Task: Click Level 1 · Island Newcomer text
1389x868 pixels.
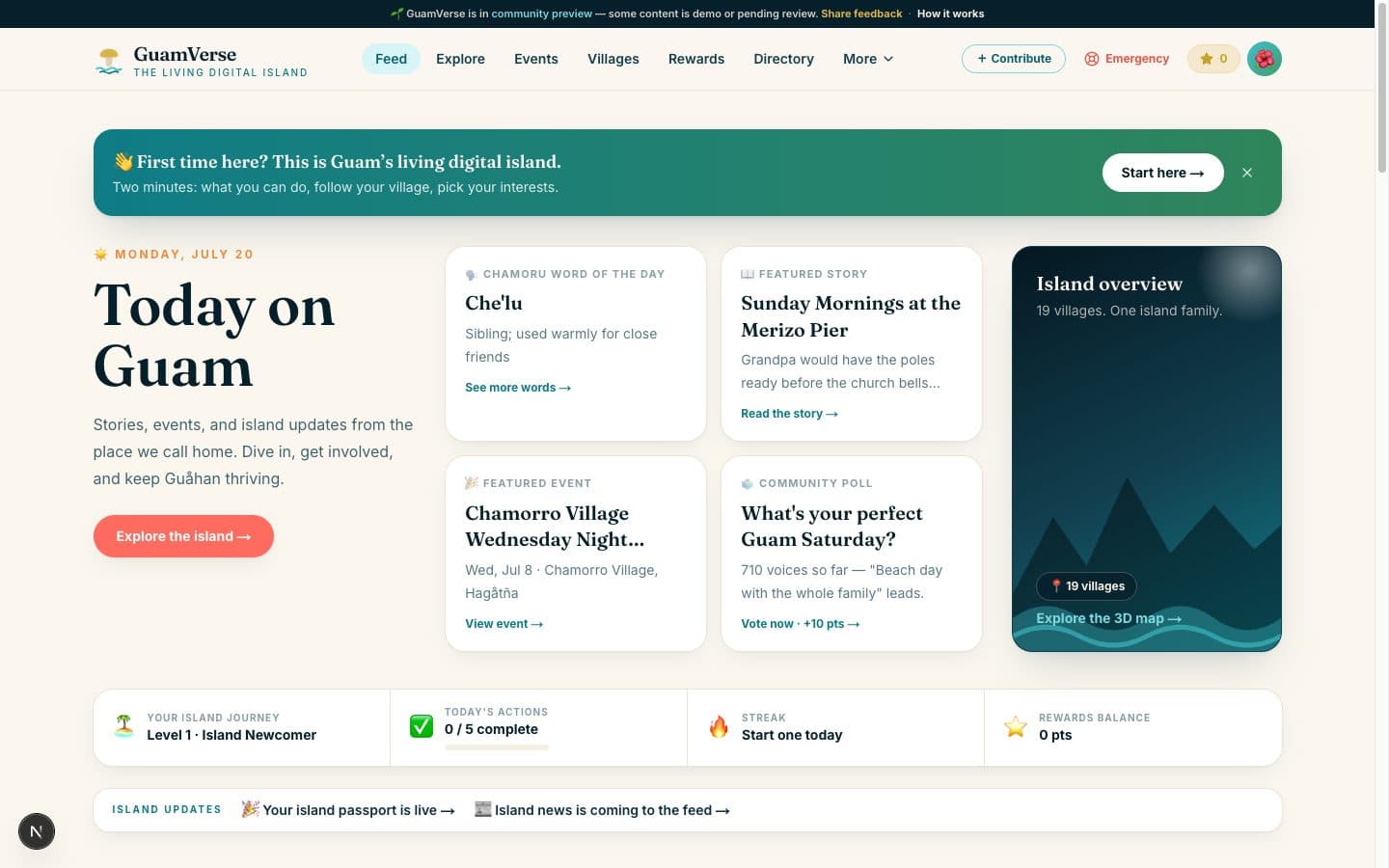Action: (x=231, y=735)
